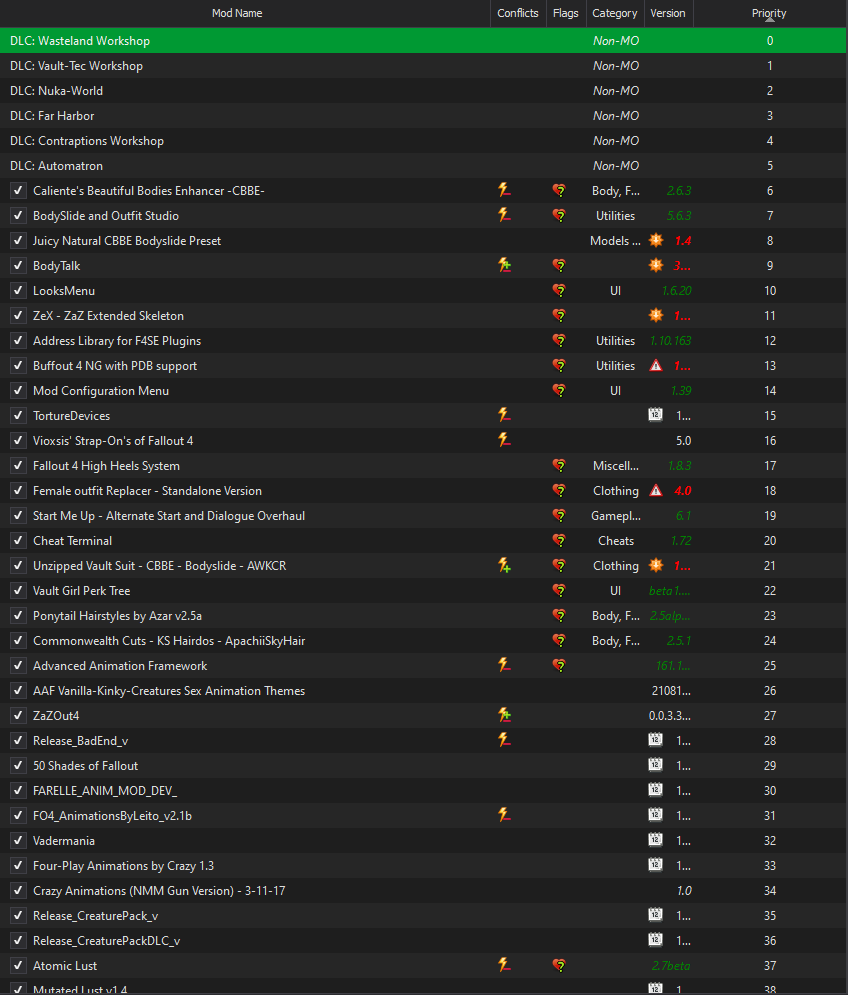Click the flag icon for Start Me Up
The height and width of the screenshot is (995, 848).
point(559,515)
